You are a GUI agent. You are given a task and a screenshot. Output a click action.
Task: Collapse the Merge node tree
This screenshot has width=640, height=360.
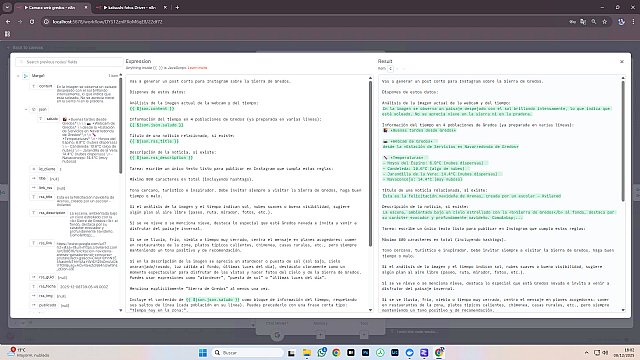[x=18, y=76]
